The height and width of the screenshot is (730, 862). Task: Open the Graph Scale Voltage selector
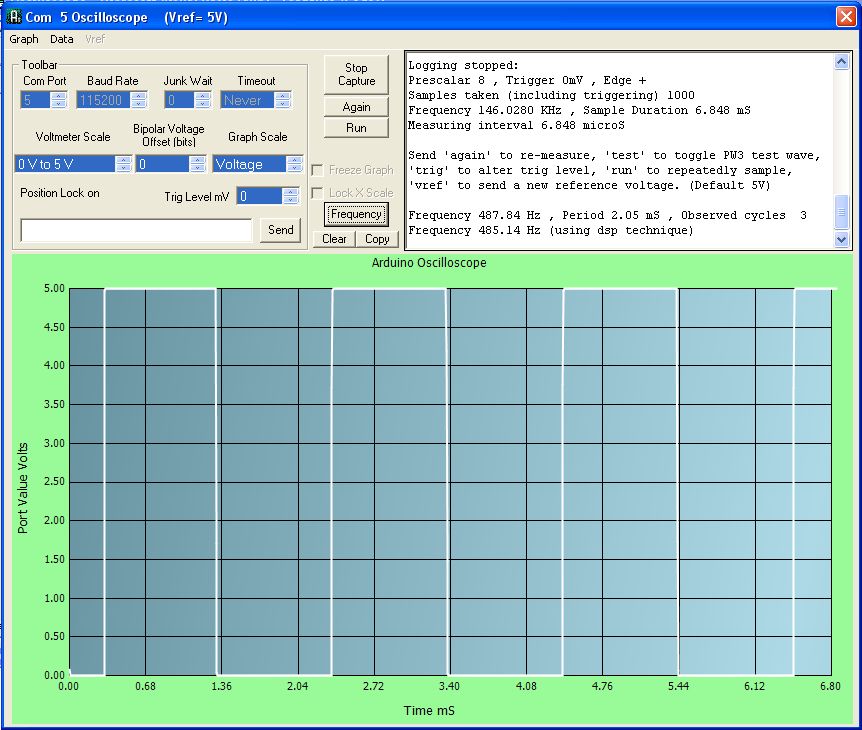click(258, 164)
